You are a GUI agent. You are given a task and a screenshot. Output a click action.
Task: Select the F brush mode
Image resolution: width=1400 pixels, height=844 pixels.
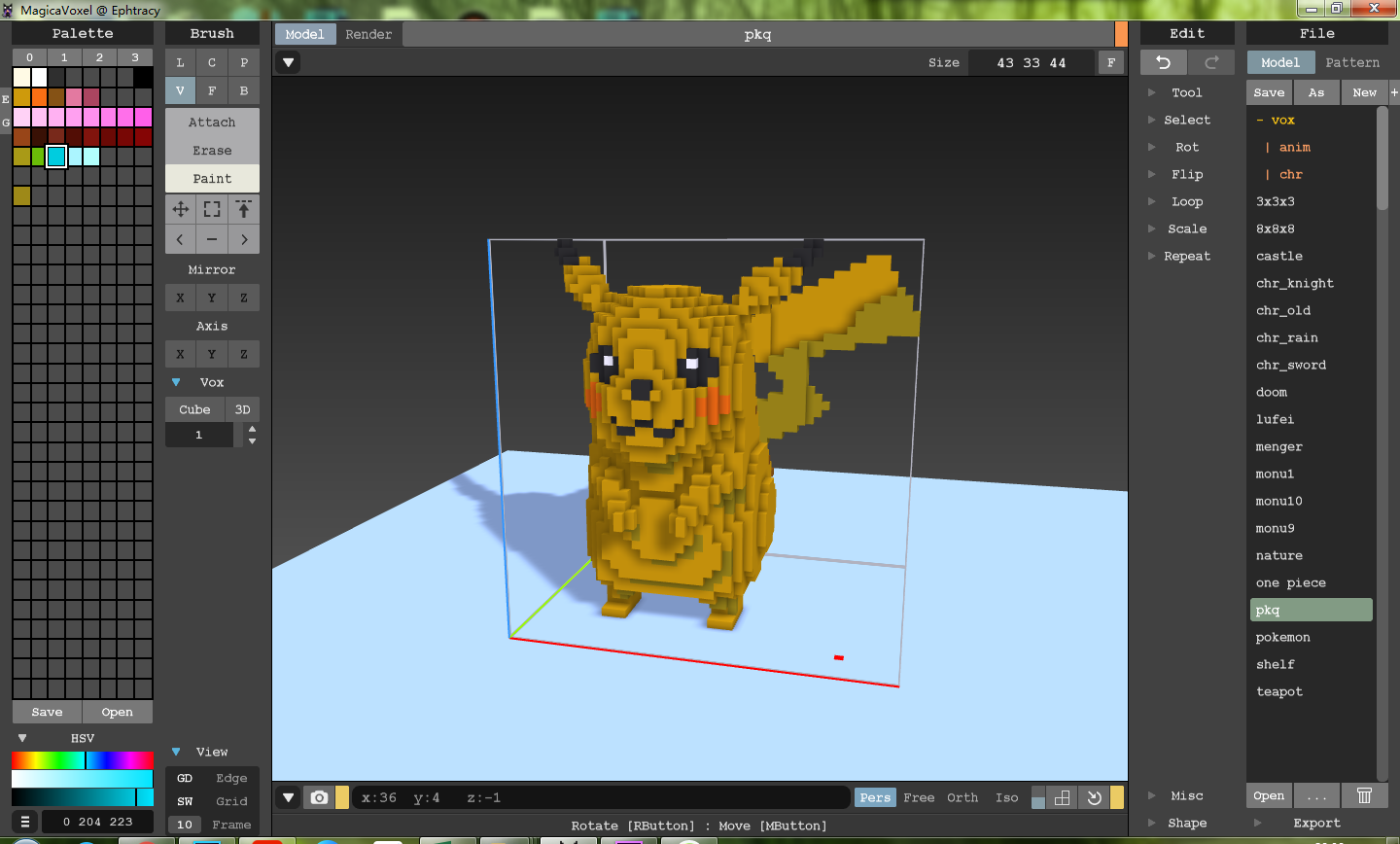(212, 90)
